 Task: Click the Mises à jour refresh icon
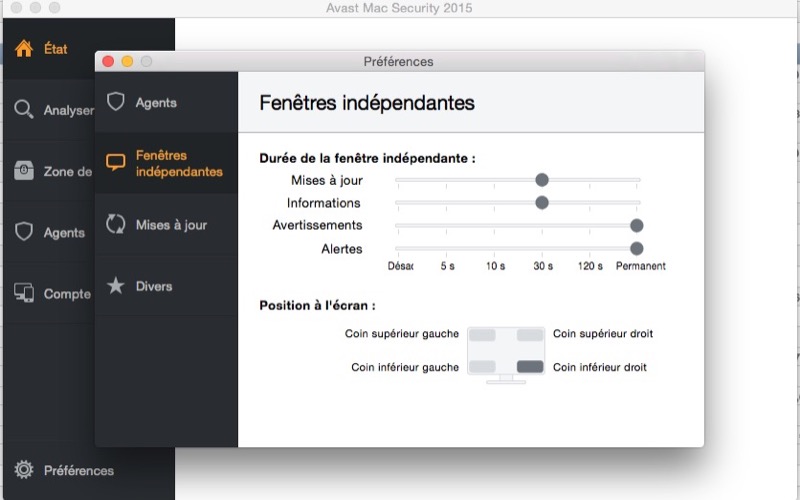116,224
